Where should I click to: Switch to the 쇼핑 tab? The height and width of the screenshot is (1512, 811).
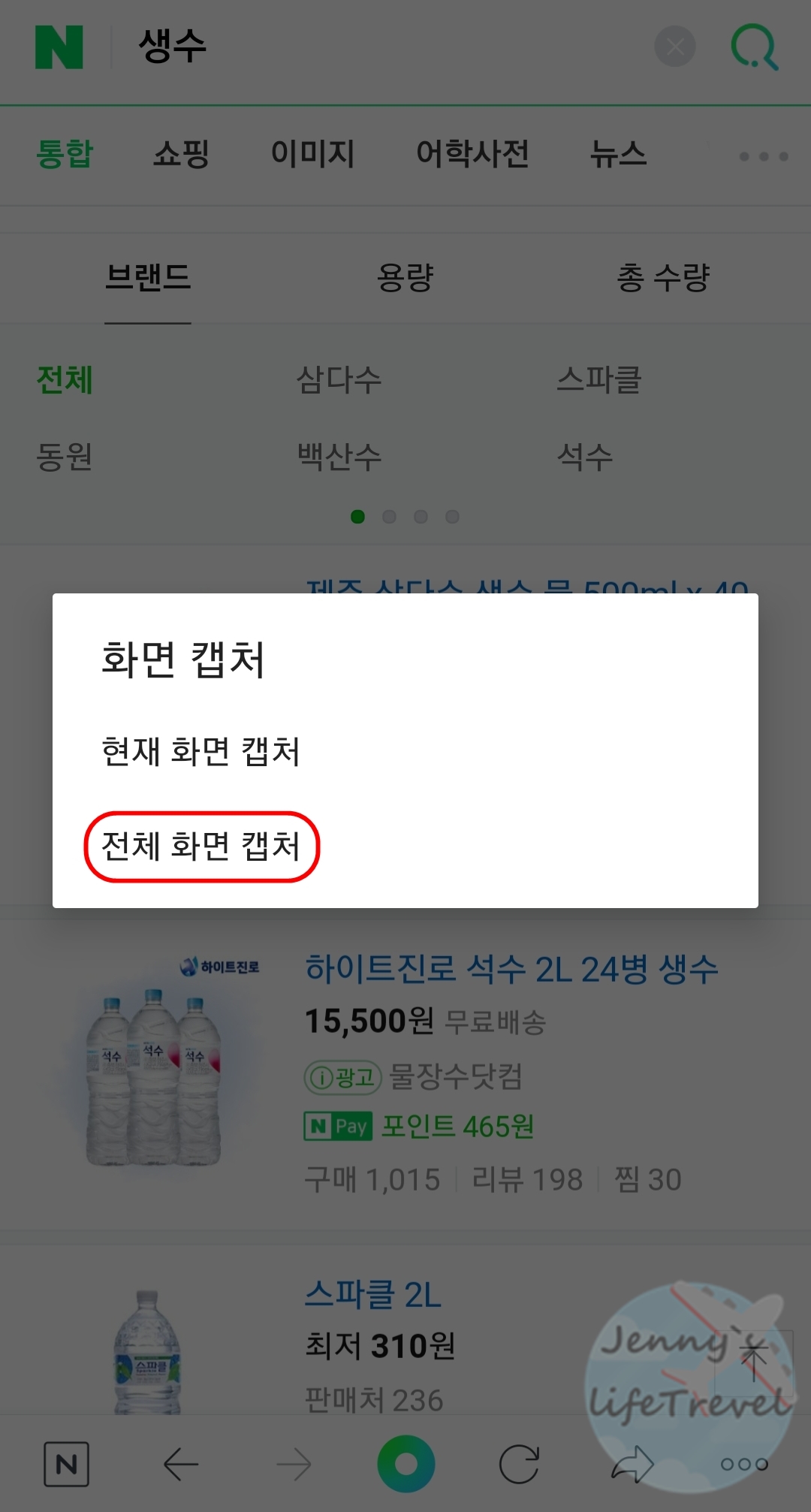tap(181, 154)
